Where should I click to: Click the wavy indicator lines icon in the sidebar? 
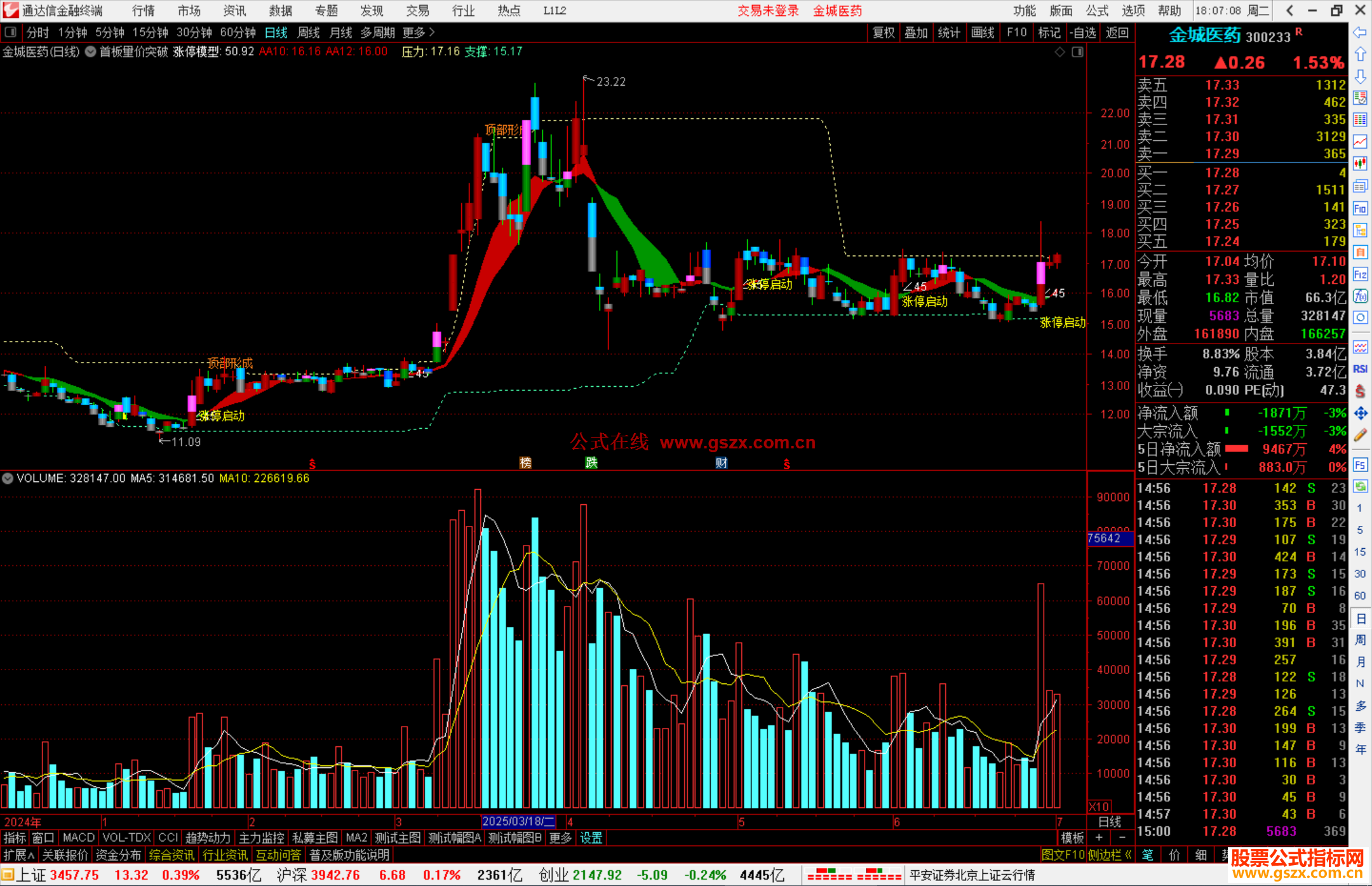pos(1360,347)
